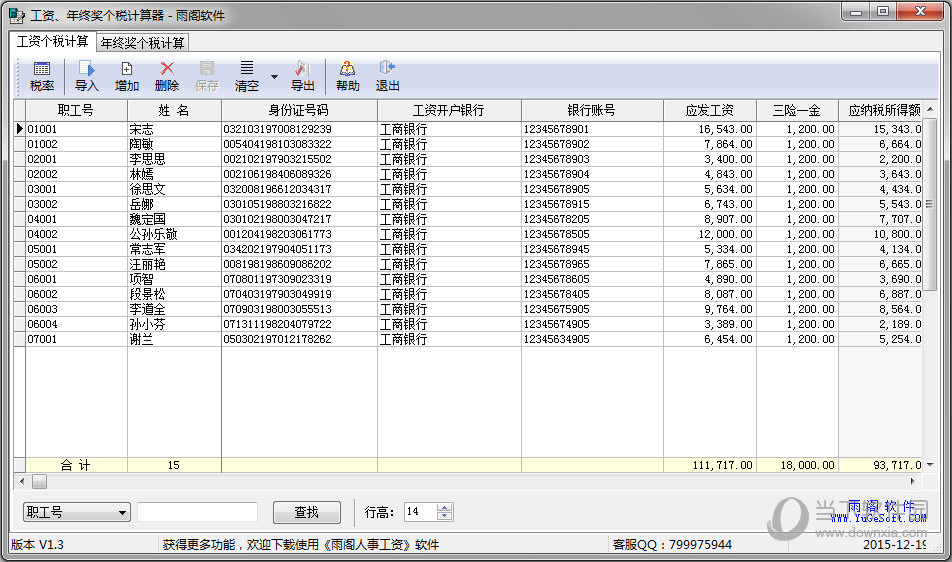Click the vertical scrollbar up arrow

tap(930, 109)
